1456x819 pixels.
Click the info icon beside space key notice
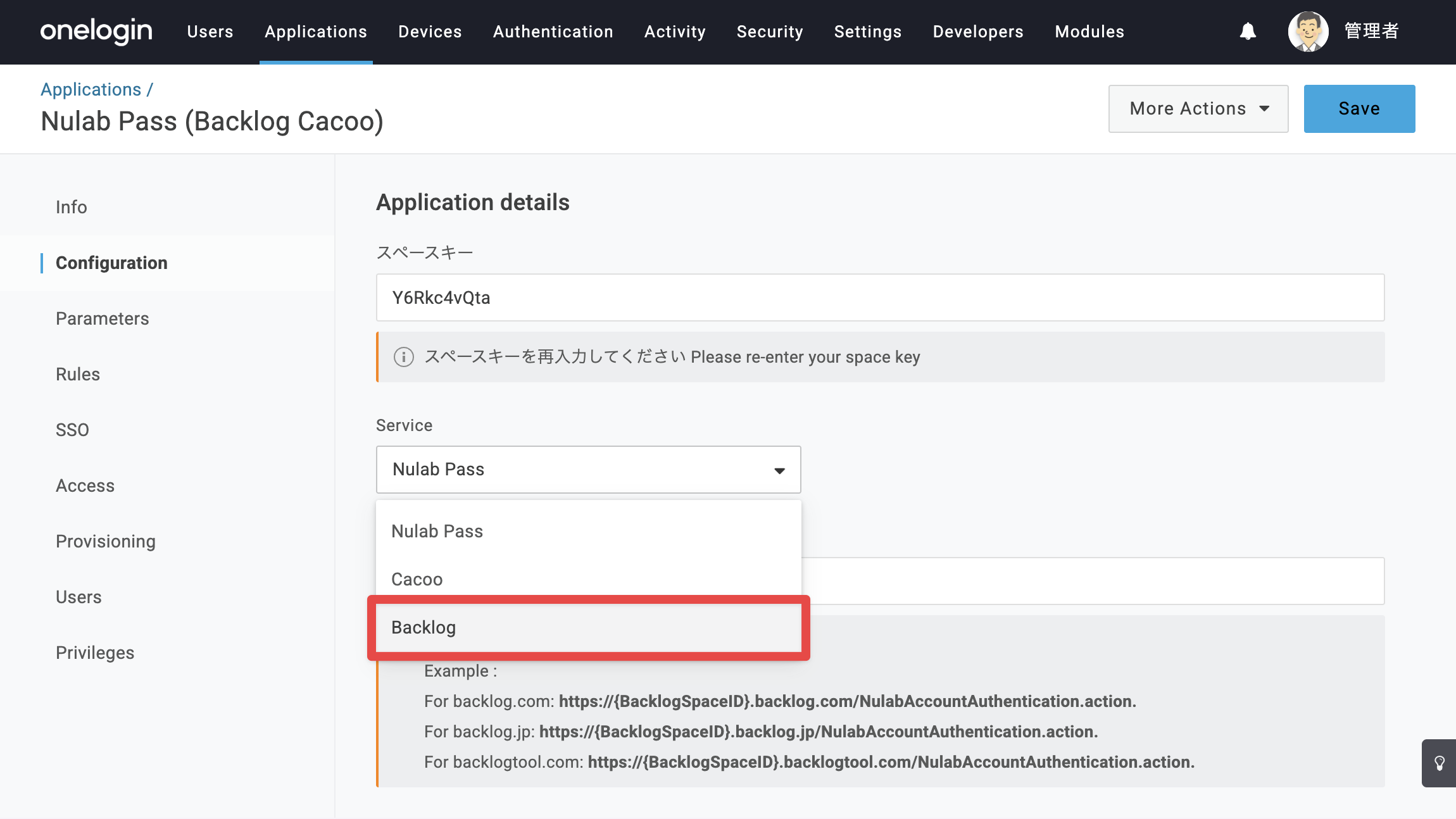click(404, 357)
